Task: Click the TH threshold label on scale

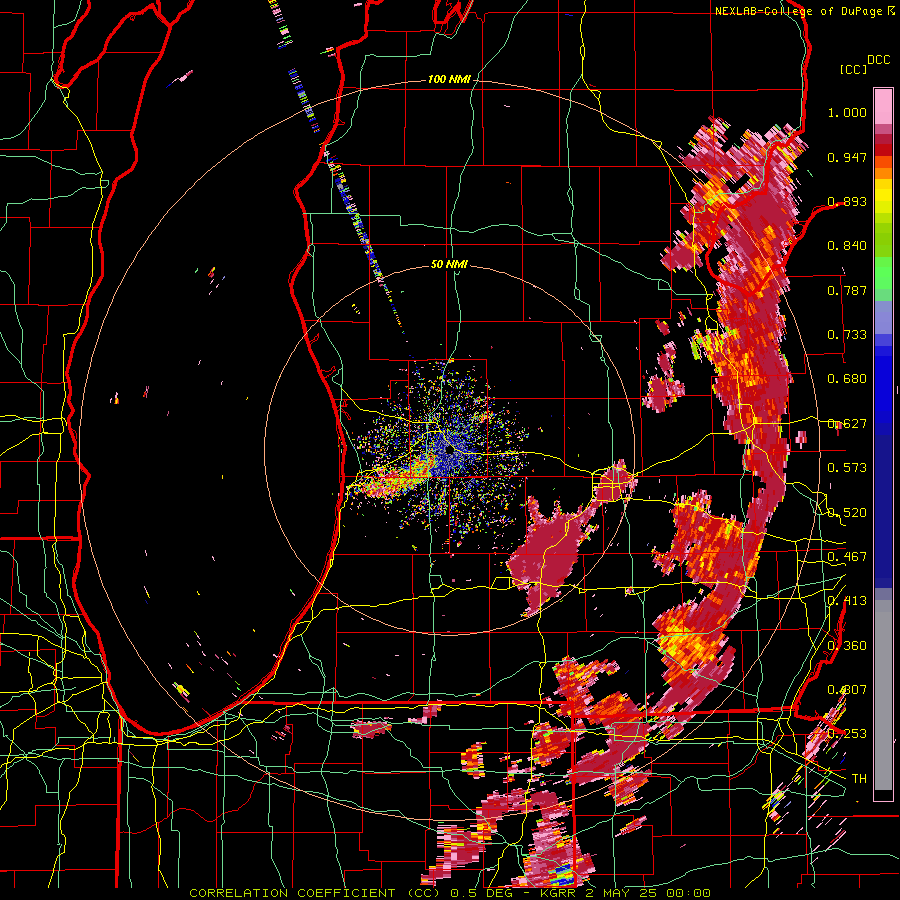Action: tap(859, 779)
